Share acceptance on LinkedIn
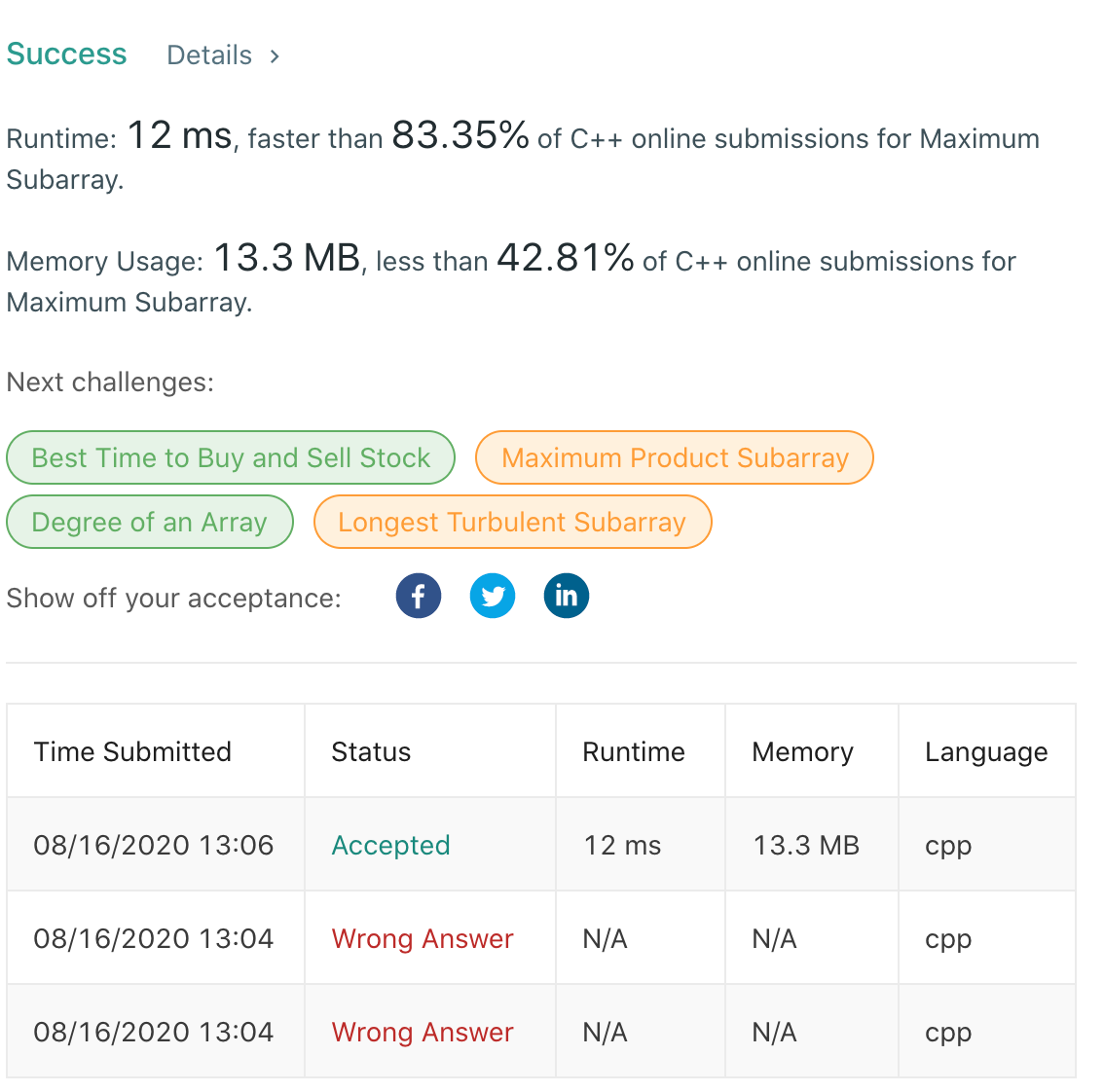Viewport: 1104px width, 1092px height. coord(566,595)
